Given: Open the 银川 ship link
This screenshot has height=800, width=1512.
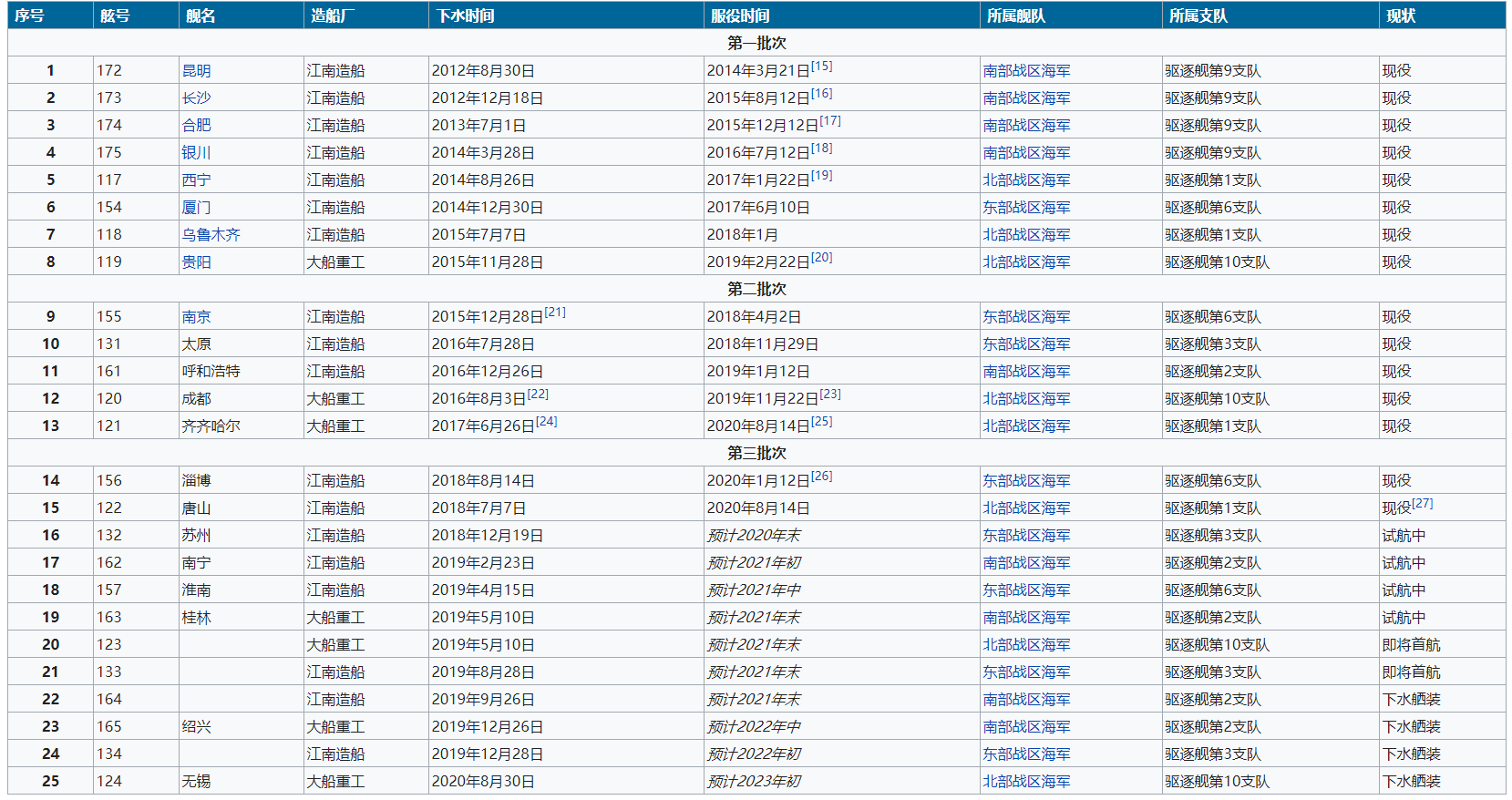Looking at the screenshot, I should [x=196, y=153].
